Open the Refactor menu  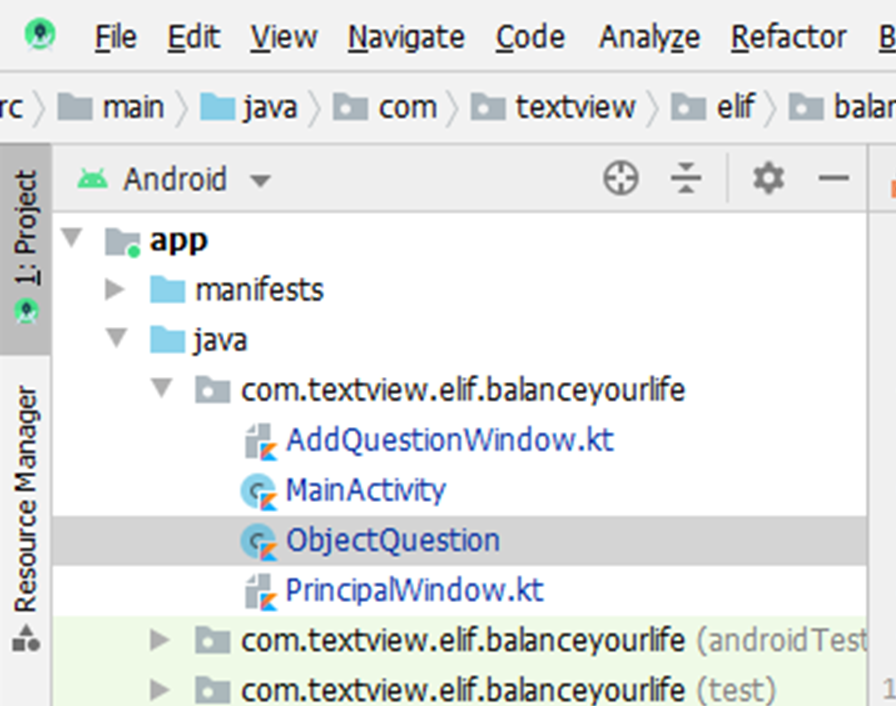tap(789, 38)
